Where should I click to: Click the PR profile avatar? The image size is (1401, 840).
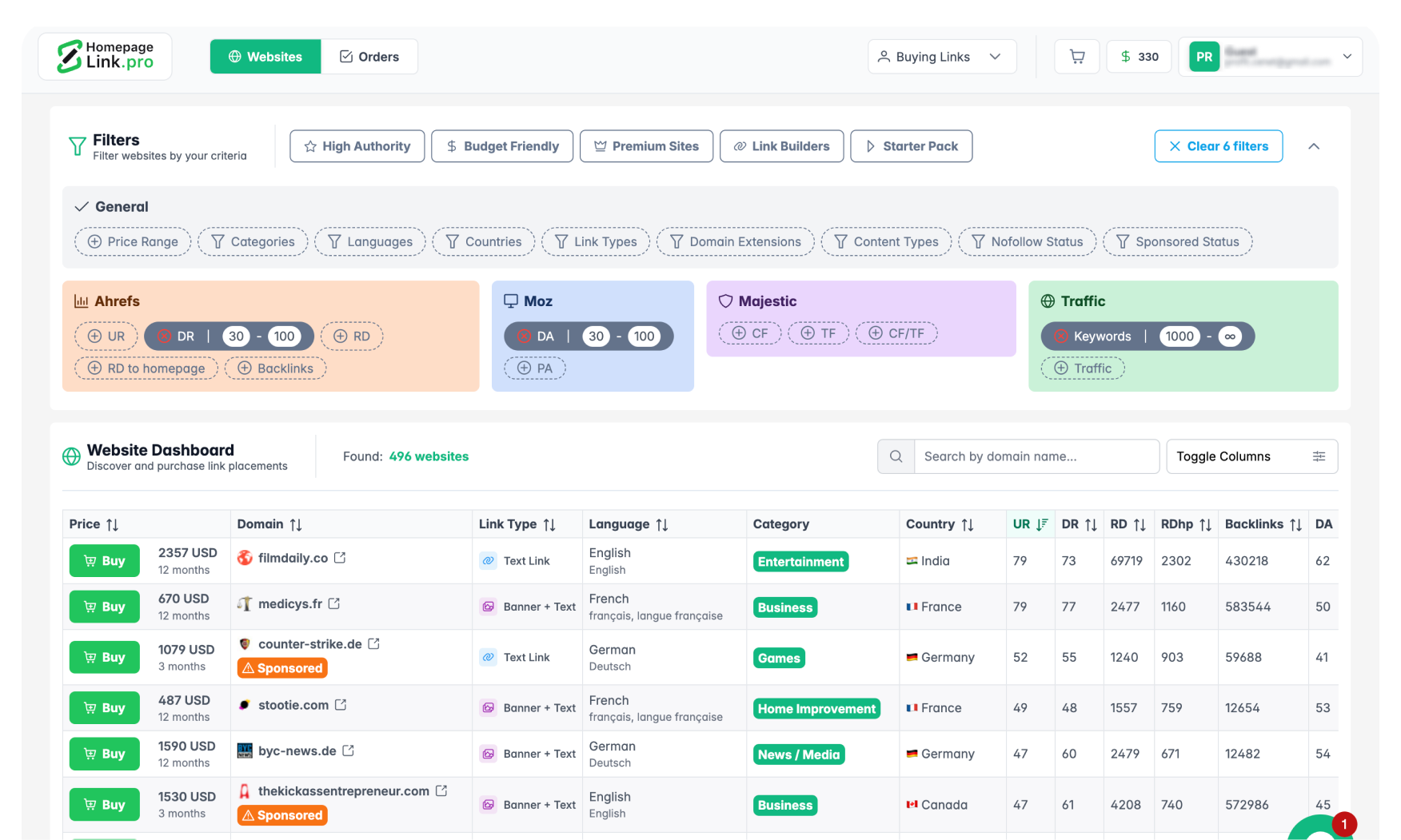point(1204,57)
